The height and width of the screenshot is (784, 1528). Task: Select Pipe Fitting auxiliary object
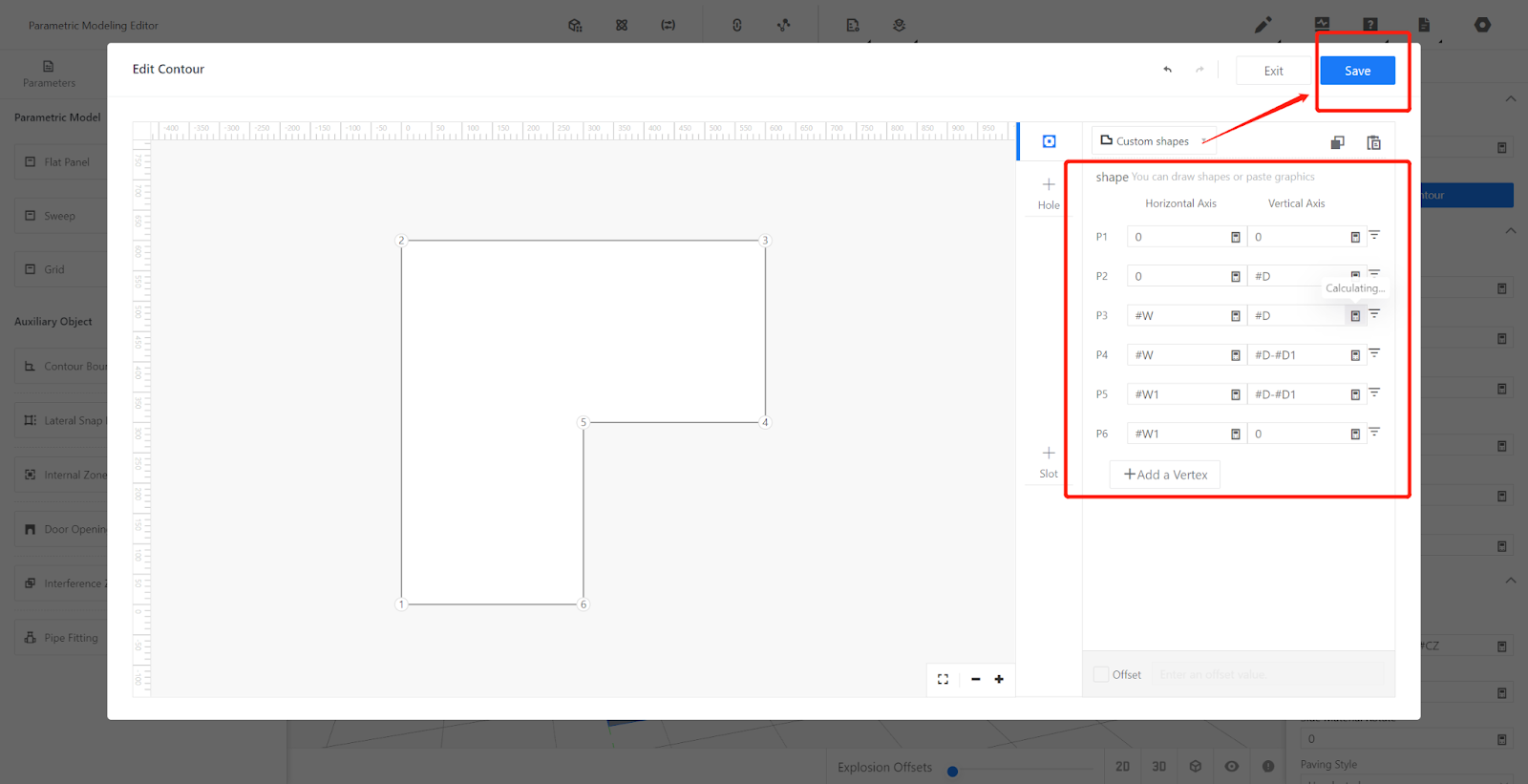click(x=61, y=638)
